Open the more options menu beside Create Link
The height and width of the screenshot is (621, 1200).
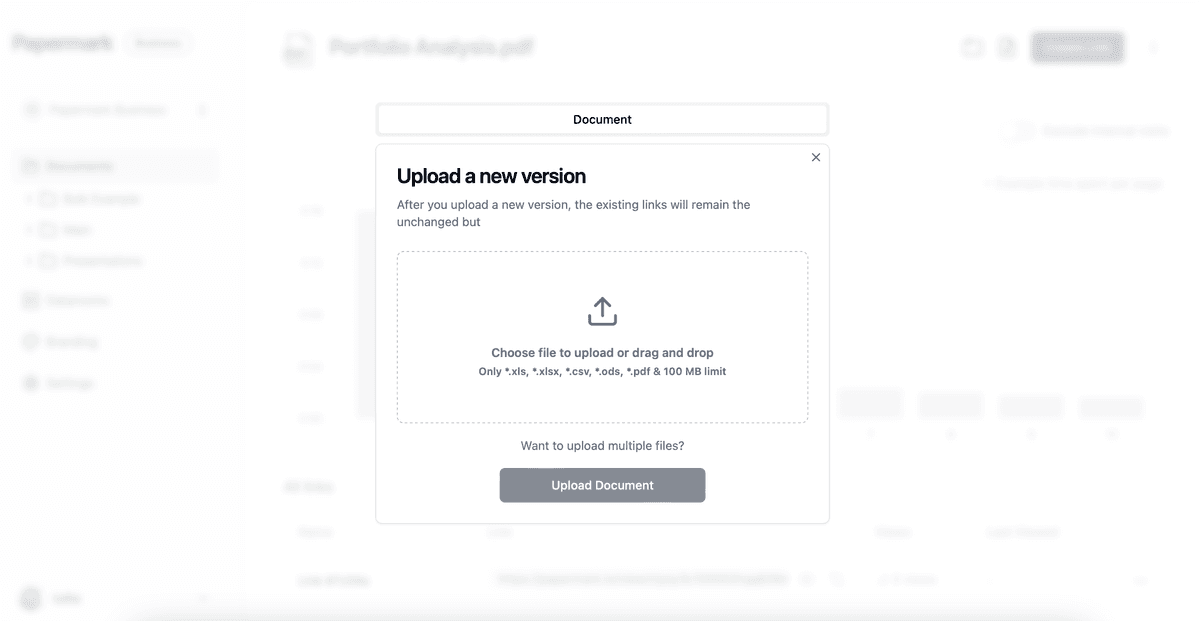1153,47
